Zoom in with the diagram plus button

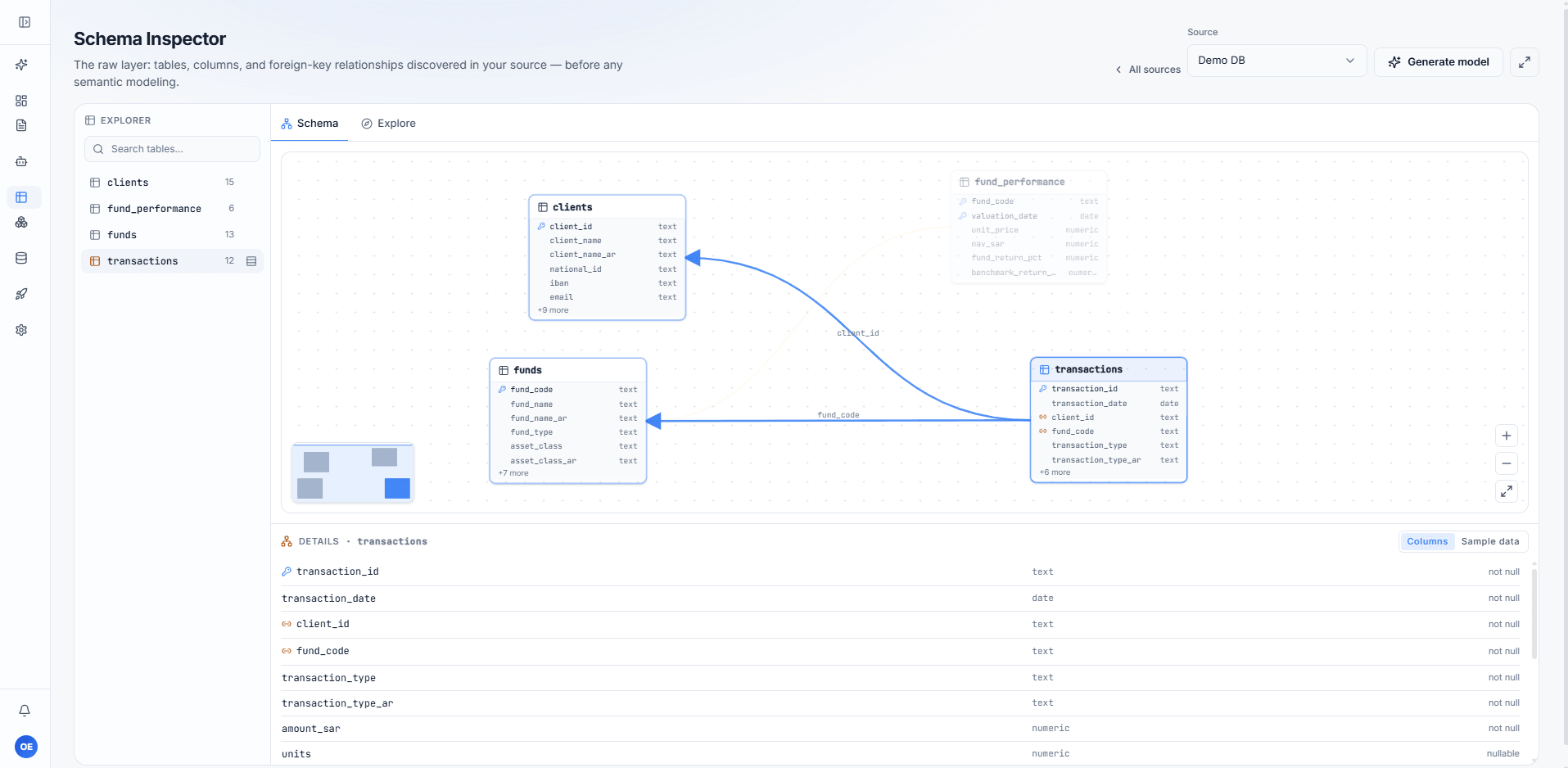[1507, 436]
